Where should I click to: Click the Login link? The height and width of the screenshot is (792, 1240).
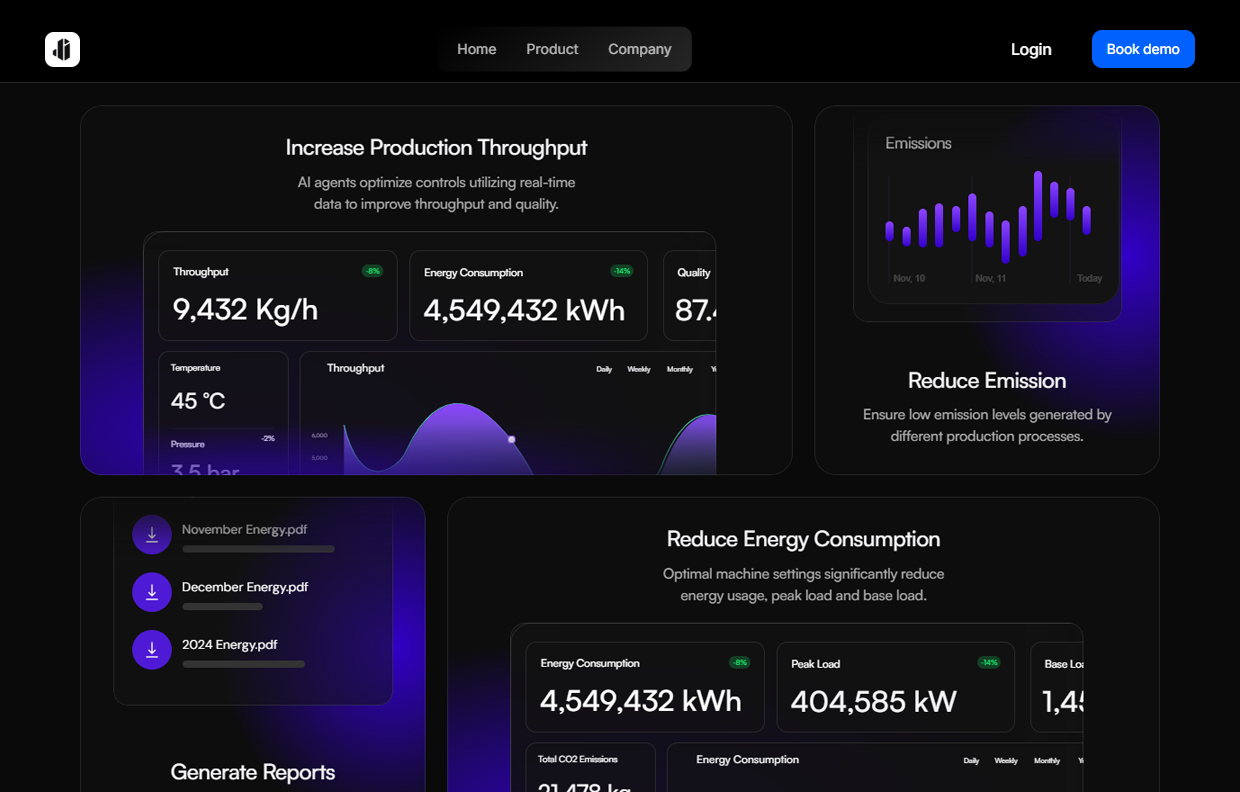[x=1030, y=49]
